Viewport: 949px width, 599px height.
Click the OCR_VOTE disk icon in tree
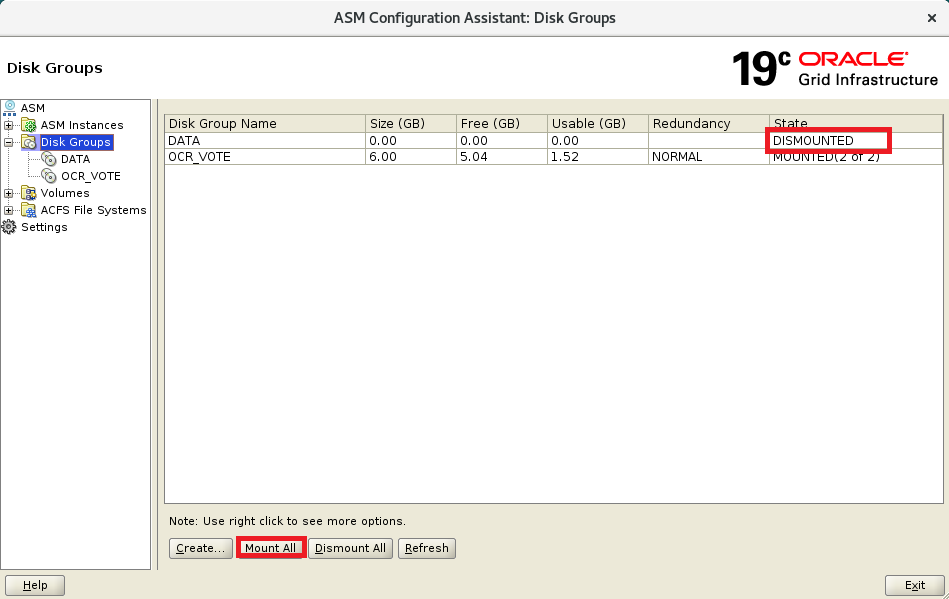(49, 176)
